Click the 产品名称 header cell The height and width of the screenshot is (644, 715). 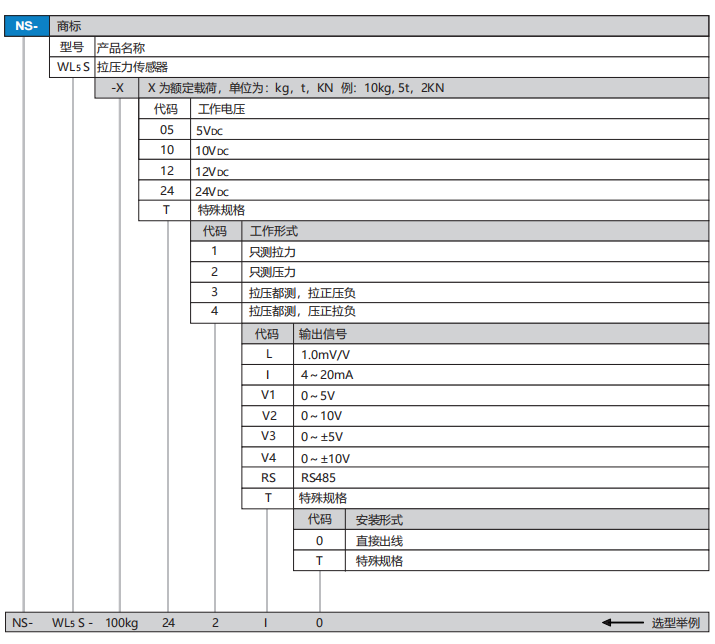click(x=402, y=47)
